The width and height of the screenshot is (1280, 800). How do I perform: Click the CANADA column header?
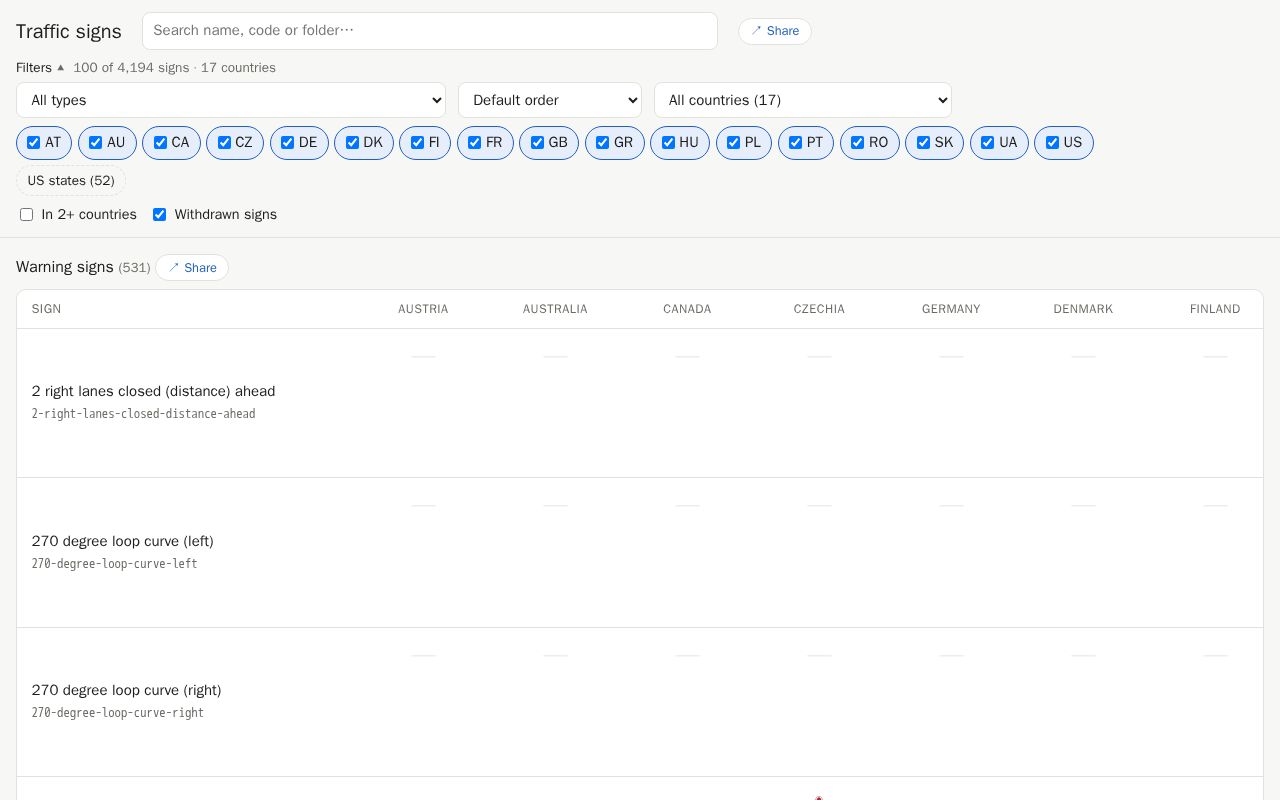(687, 309)
